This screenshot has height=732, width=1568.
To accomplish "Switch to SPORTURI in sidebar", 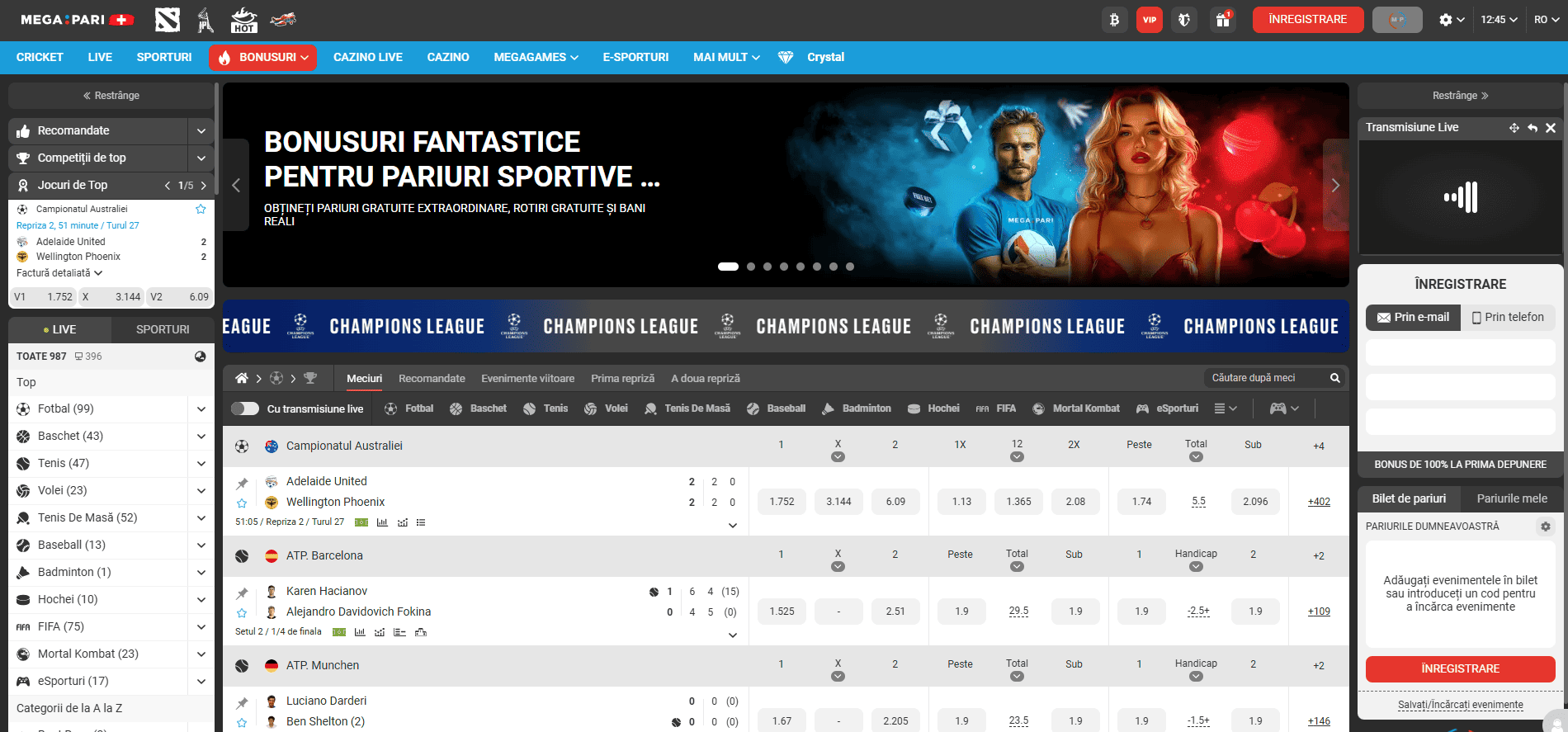I will [163, 329].
